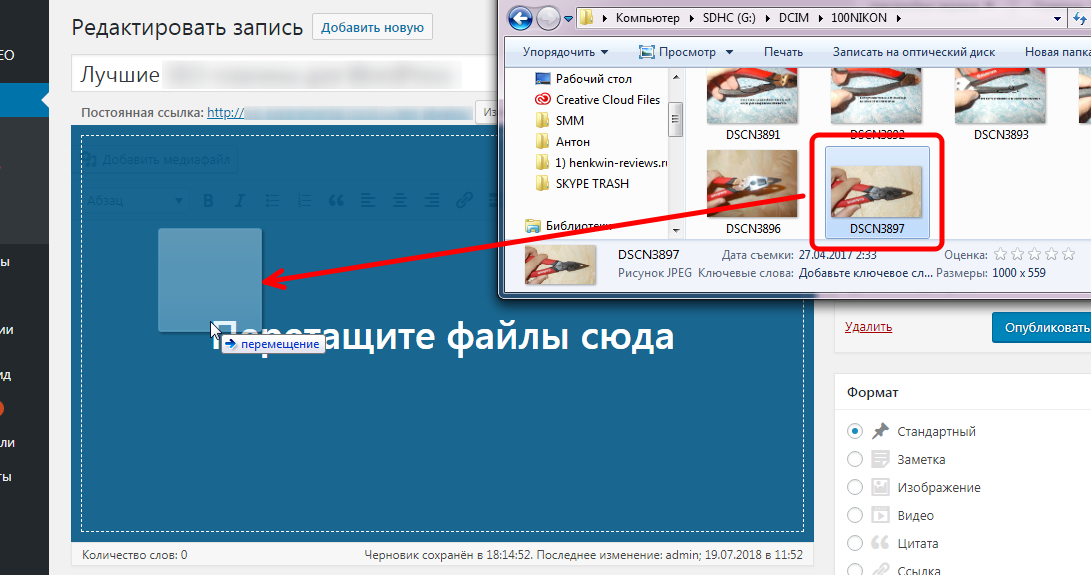
Task: Click the folder tree vertical scrollbar
Action: (x=675, y=153)
